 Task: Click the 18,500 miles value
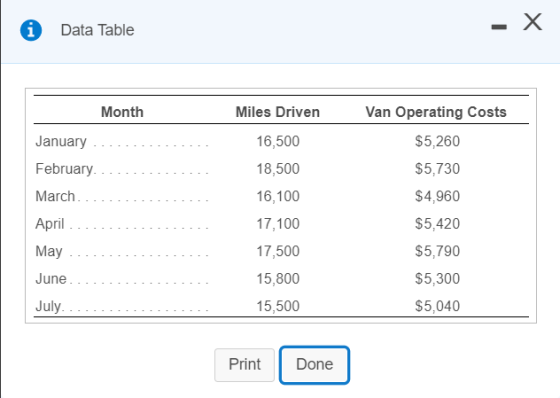pos(278,169)
